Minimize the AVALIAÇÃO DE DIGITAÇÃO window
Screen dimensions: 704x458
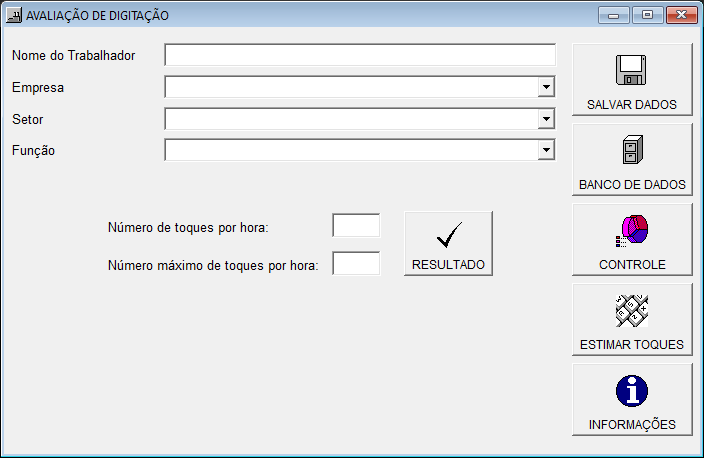point(613,15)
